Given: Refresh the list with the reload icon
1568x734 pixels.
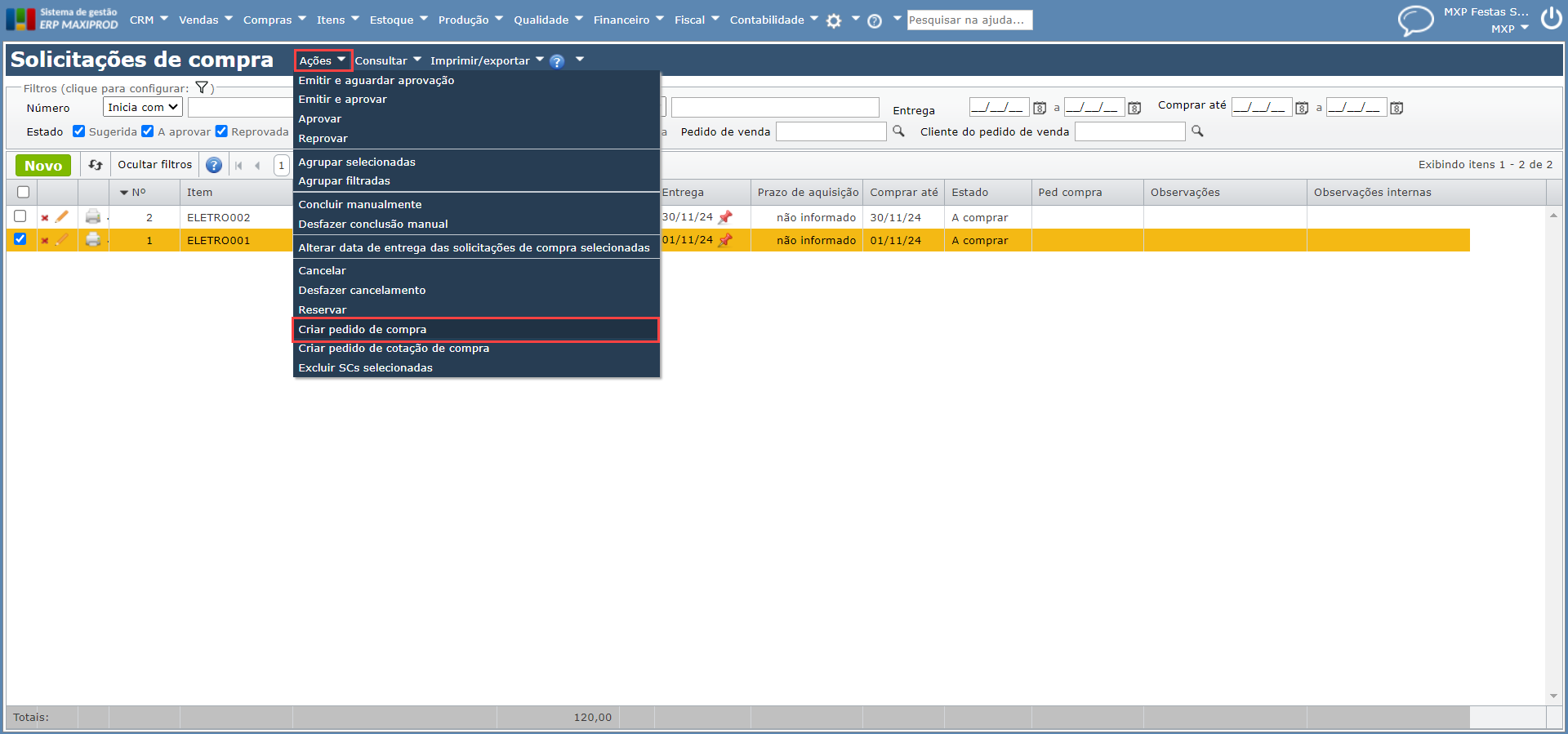Looking at the screenshot, I should [x=96, y=165].
